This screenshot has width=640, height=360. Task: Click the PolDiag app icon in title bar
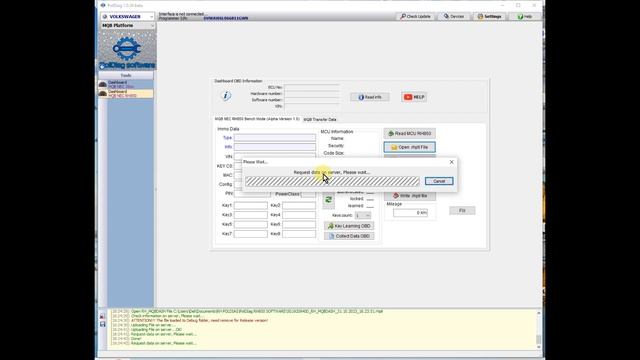pyautogui.click(x=103, y=5)
